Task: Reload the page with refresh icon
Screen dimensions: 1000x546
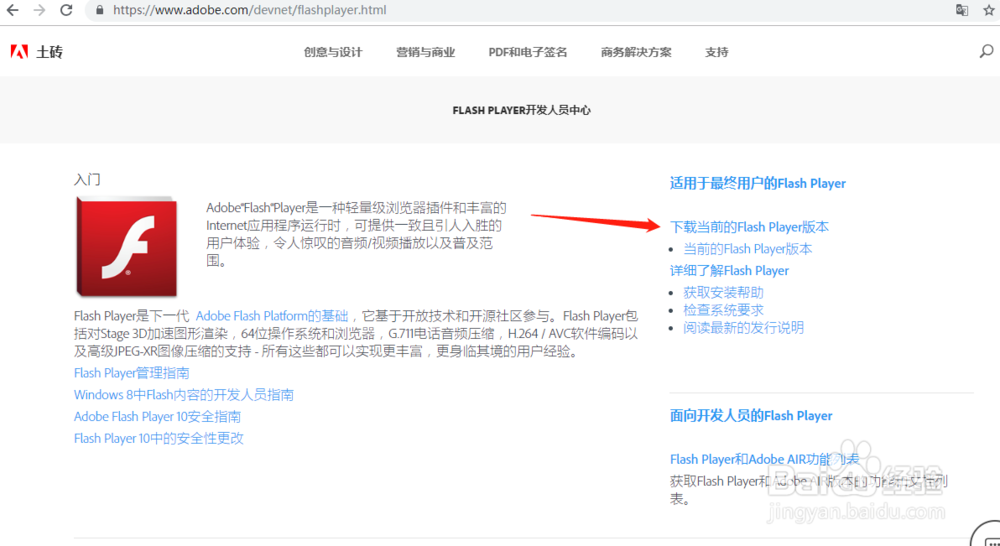Action: click(x=66, y=10)
